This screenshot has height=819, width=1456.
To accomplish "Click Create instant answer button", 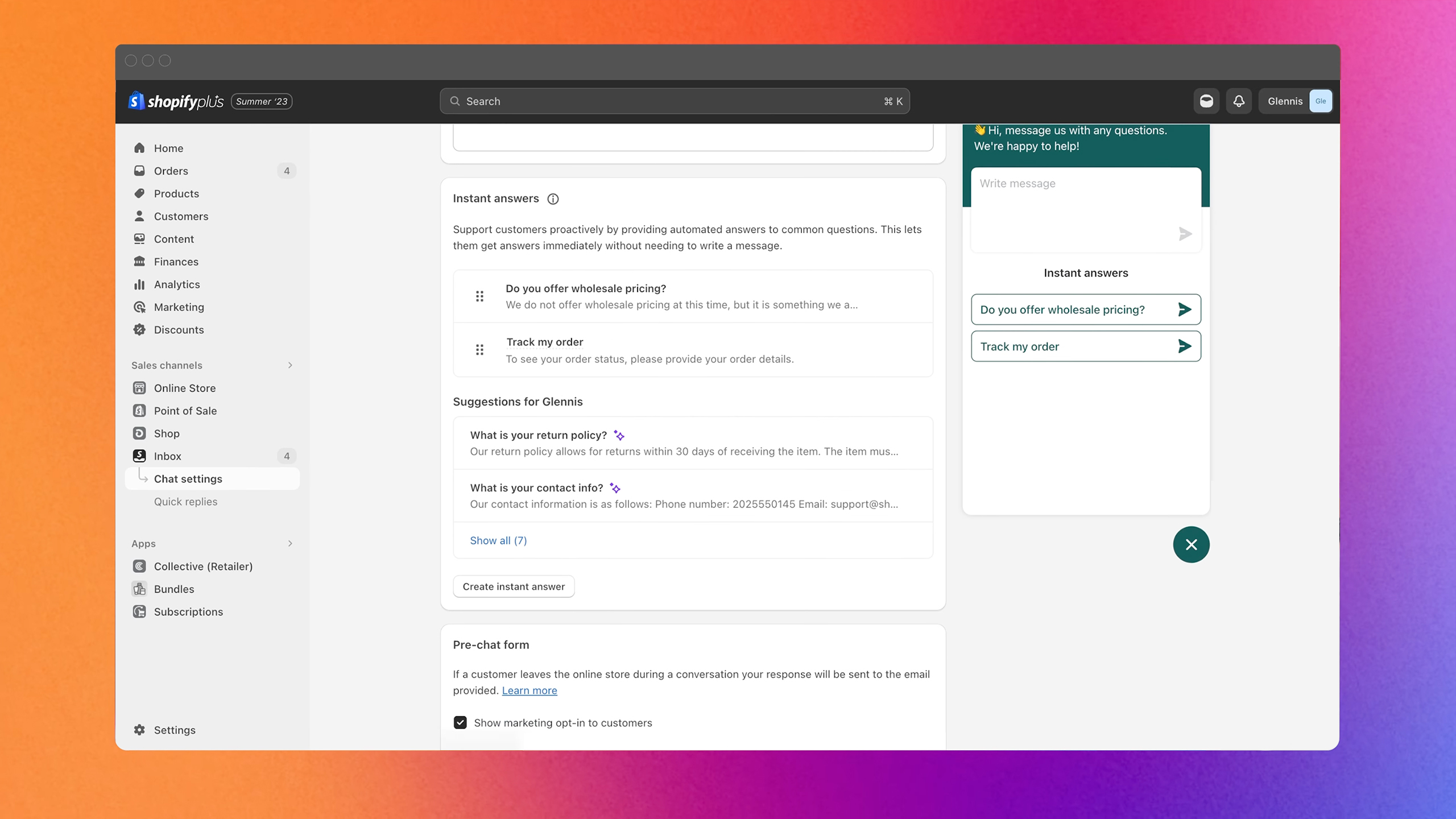I will pos(514,586).
